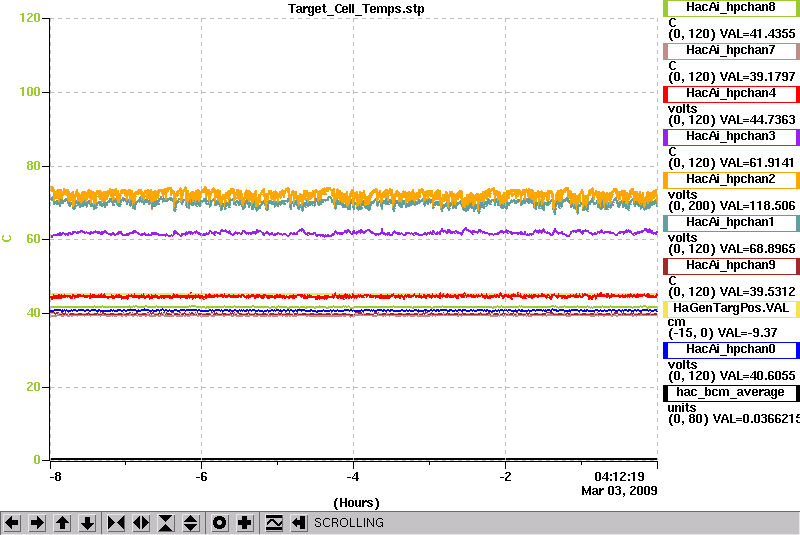Click the VAL=61.9141 reading
Viewport: 800px width, 535px height.
point(757,163)
